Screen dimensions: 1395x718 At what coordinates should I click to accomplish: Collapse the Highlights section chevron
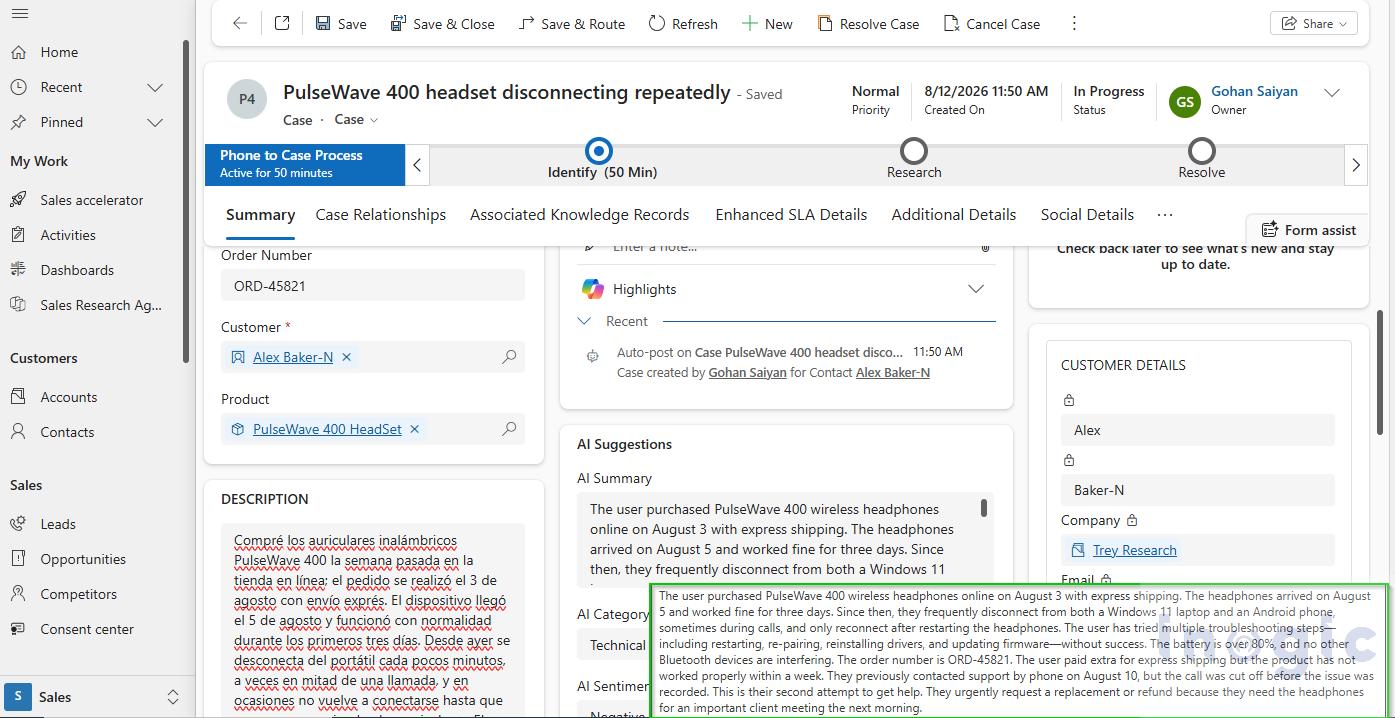click(x=976, y=289)
